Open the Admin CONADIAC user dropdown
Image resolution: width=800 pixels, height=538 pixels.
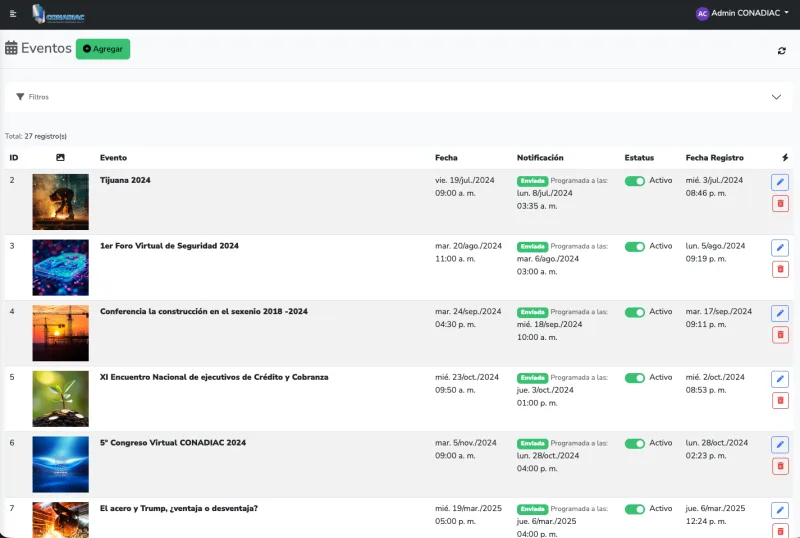coord(742,13)
